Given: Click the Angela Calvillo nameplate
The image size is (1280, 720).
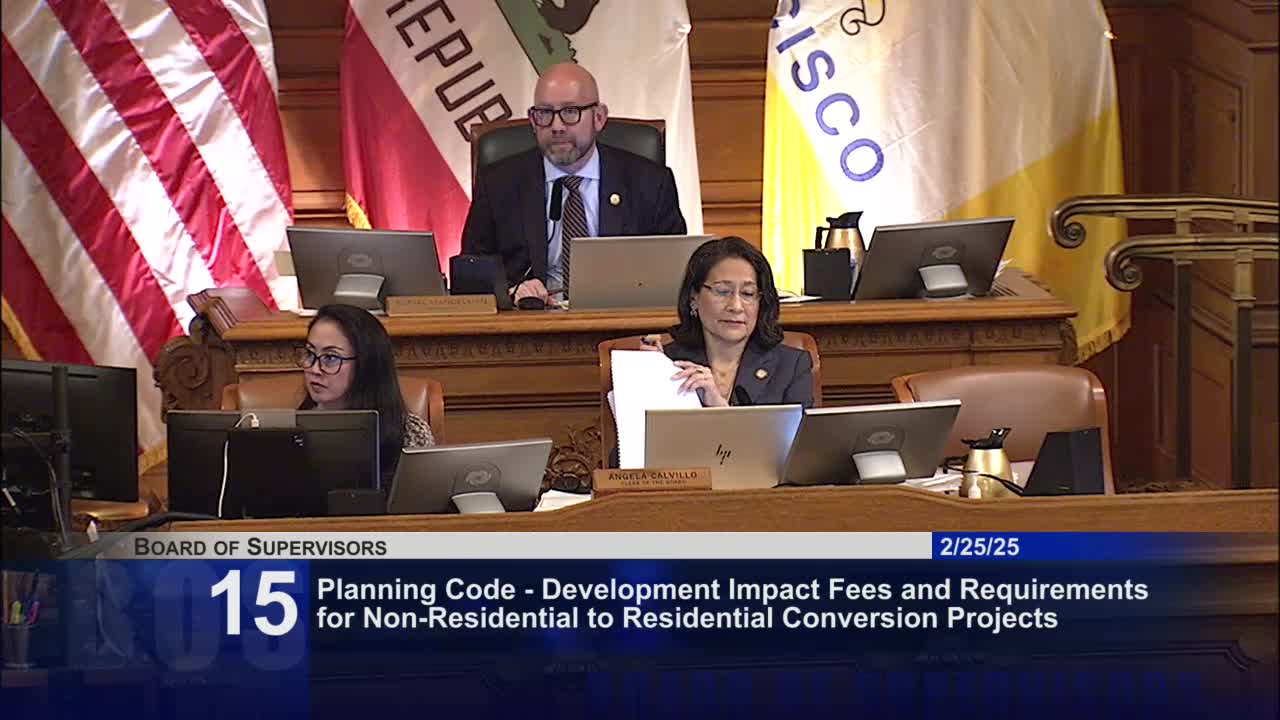Looking at the screenshot, I should click(x=651, y=479).
